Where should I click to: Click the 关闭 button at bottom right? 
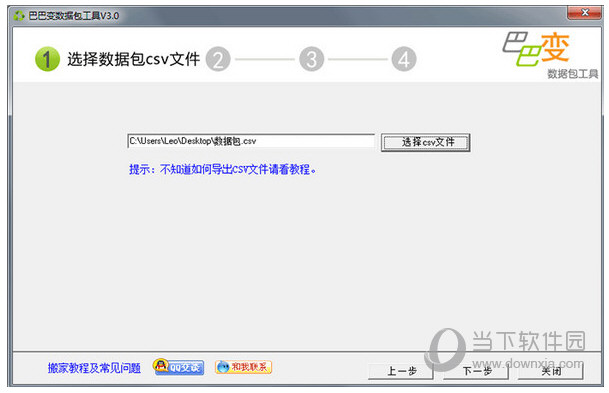[551, 371]
